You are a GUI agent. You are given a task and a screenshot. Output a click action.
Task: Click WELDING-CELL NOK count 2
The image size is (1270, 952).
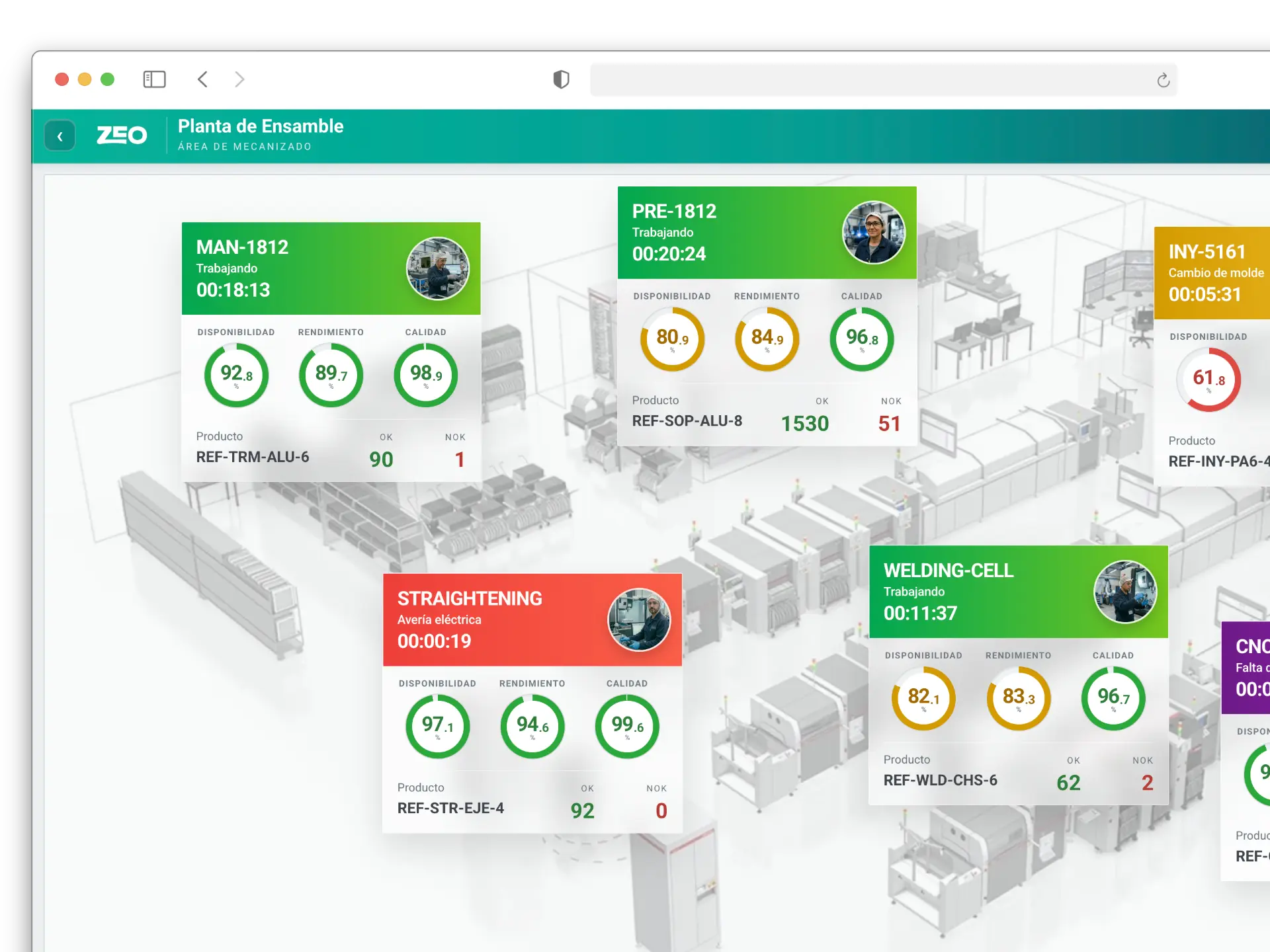pyautogui.click(x=1148, y=783)
